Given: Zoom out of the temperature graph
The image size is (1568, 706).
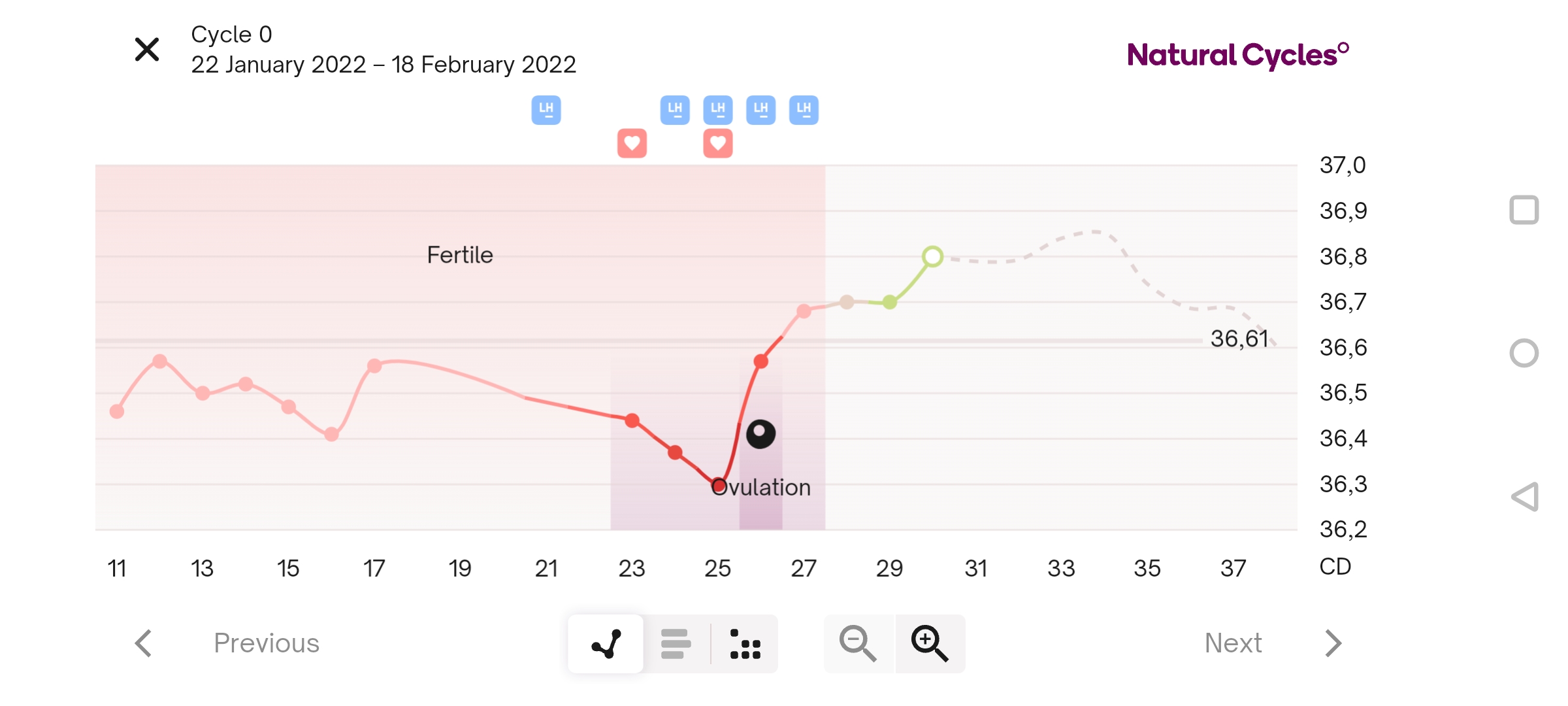Looking at the screenshot, I should pyautogui.click(x=858, y=644).
